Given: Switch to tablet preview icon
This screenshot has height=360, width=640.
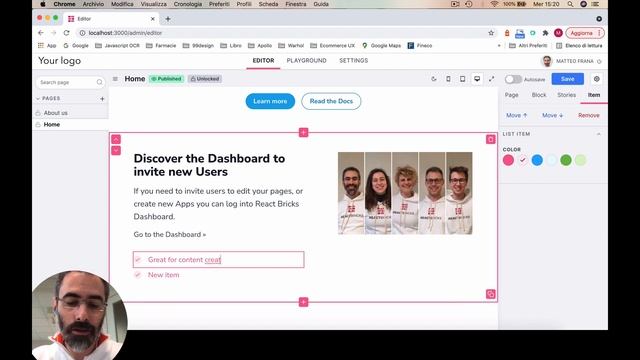Looking at the screenshot, I should [462, 79].
